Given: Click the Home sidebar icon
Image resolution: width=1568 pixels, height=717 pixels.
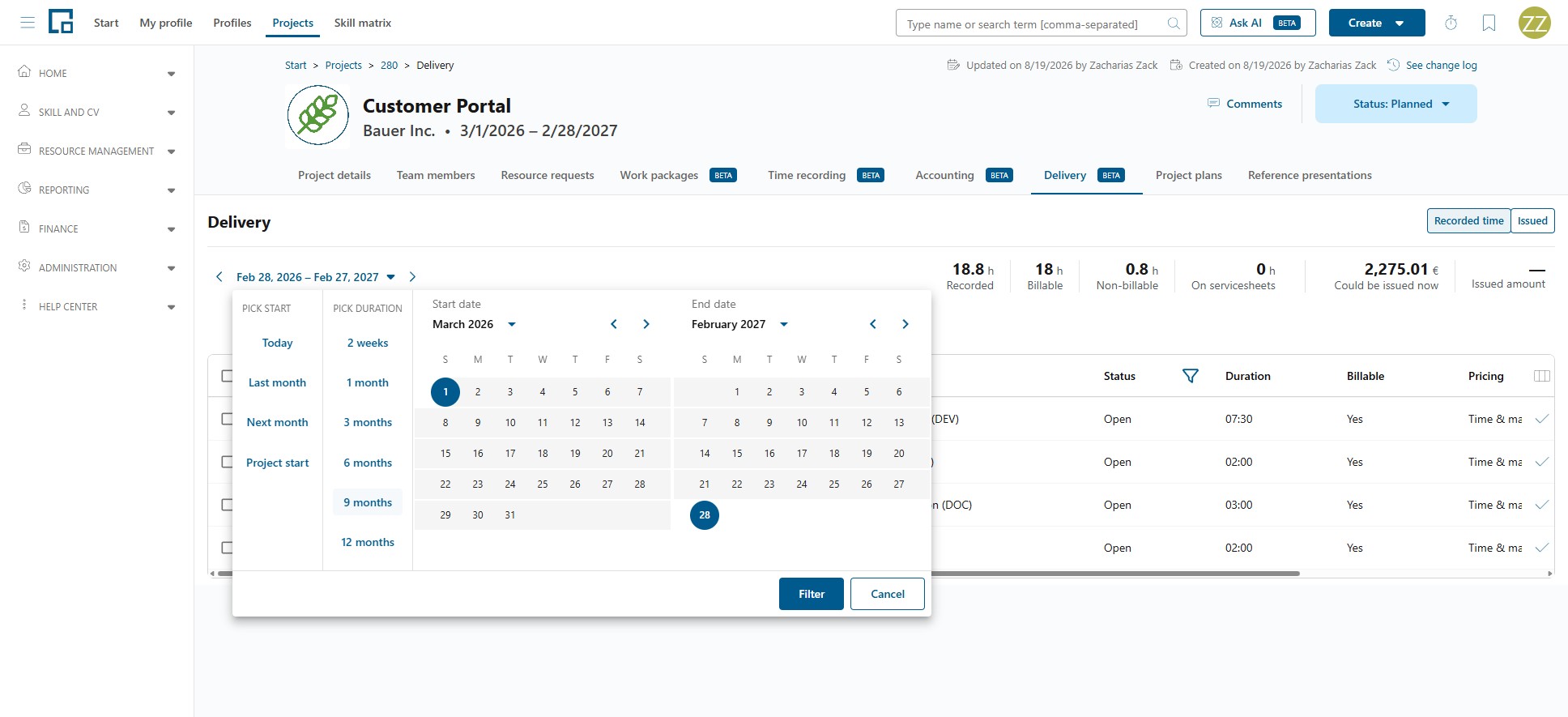Looking at the screenshot, I should tap(24, 71).
